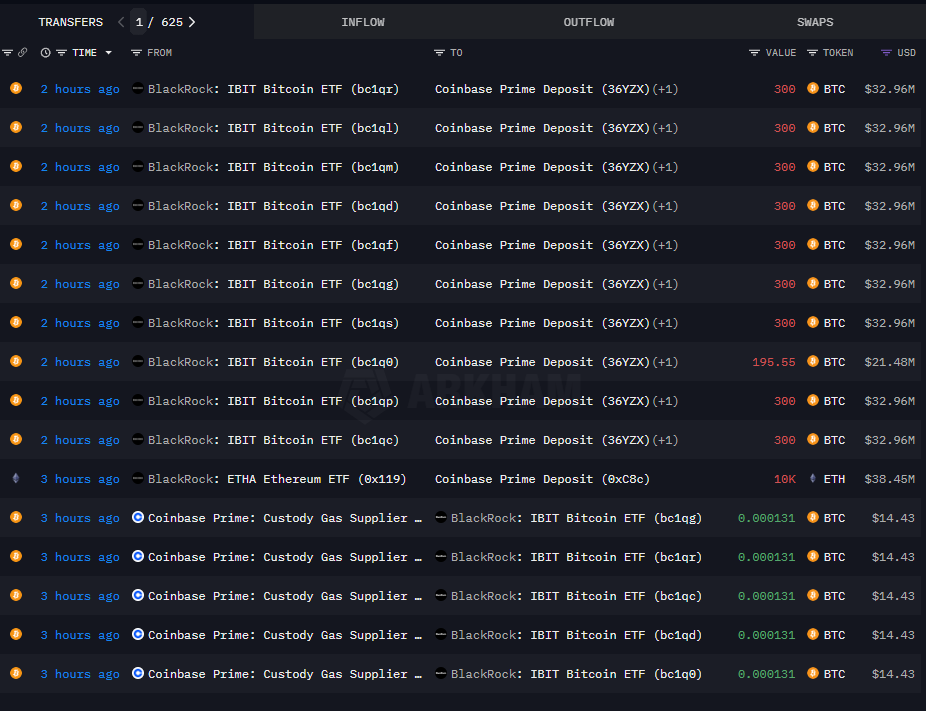Open the VALUE column filter
Viewport: 926px width, 711px height.
(754, 53)
